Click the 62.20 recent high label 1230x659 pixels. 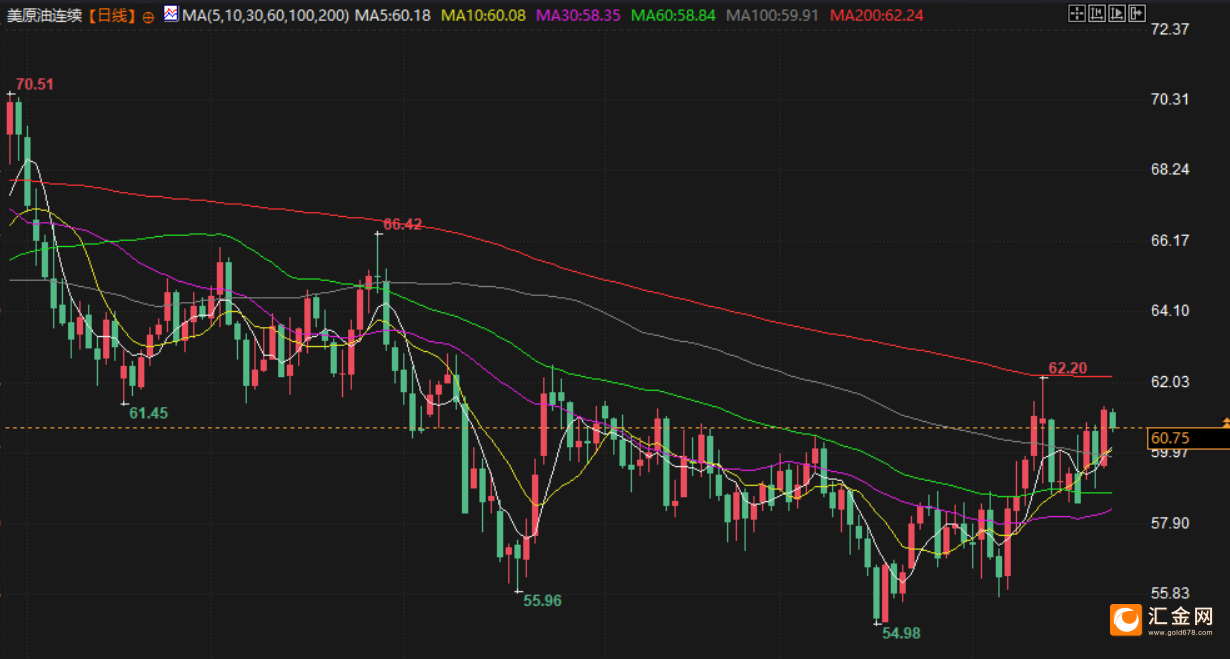1067,368
